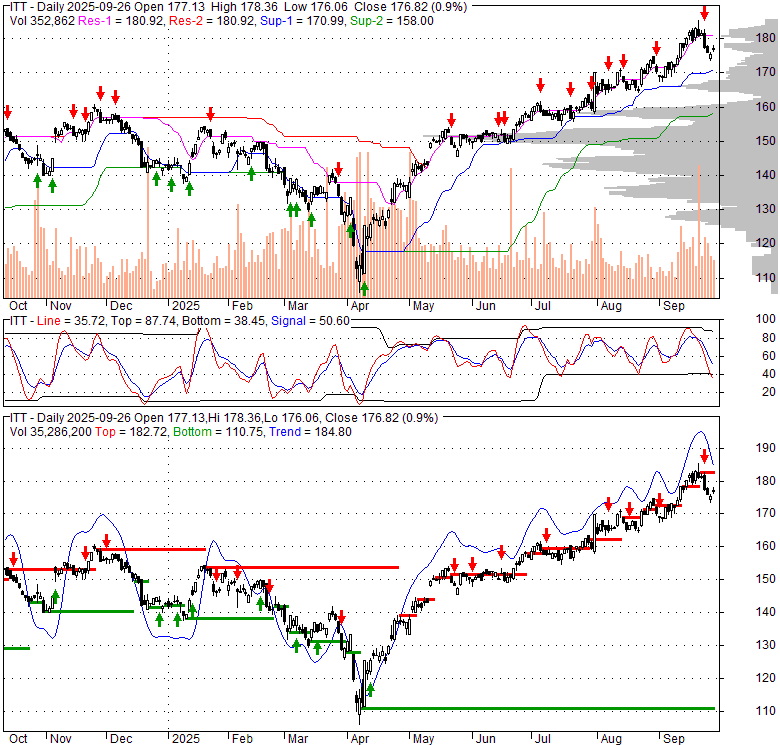This screenshot has width=780, height=745.
Task: Click the 150 price level on the upper chart axis
Action: 765,141
